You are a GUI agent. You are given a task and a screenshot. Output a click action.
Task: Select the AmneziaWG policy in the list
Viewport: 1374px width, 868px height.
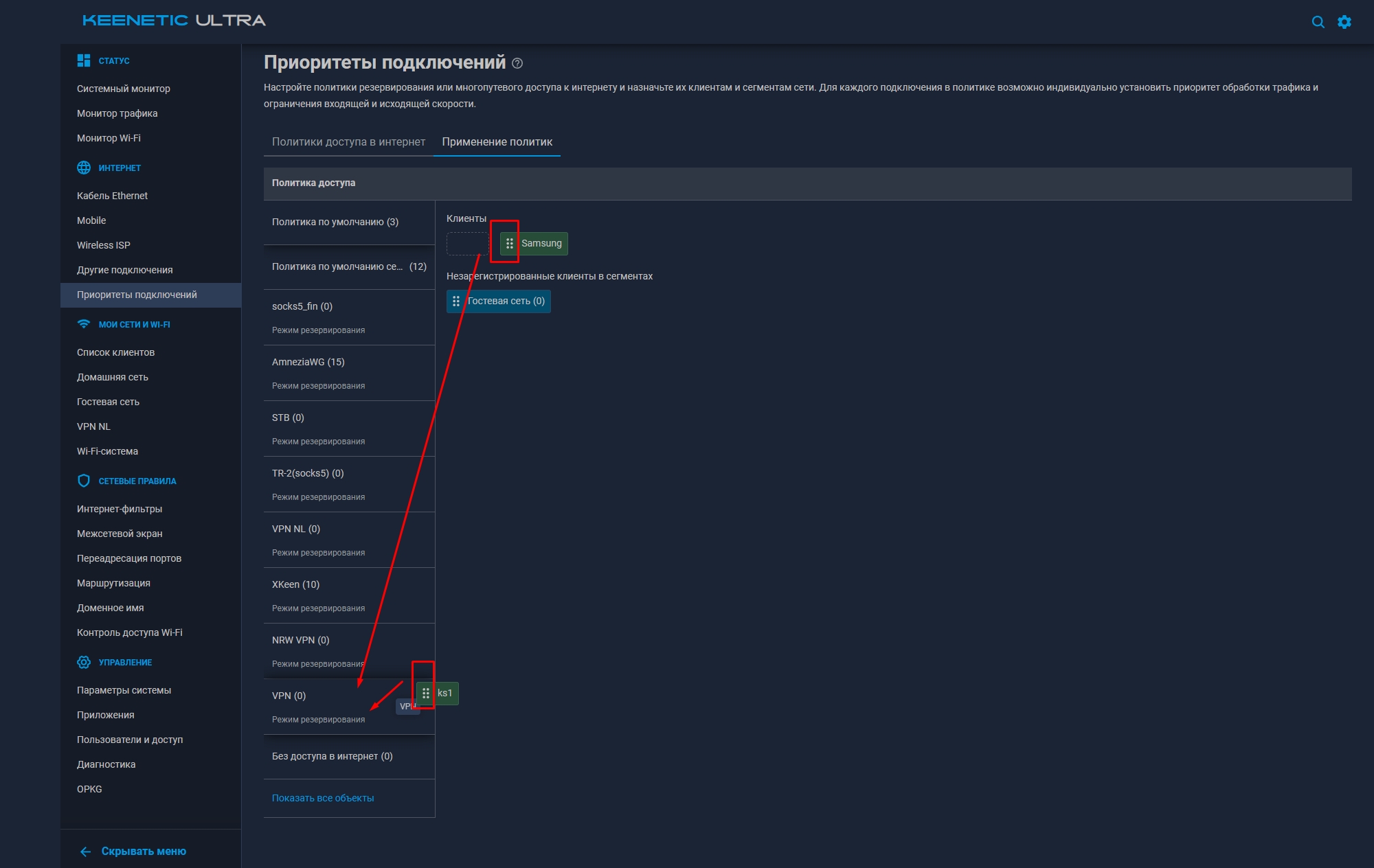pyautogui.click(x=308, y=362)
